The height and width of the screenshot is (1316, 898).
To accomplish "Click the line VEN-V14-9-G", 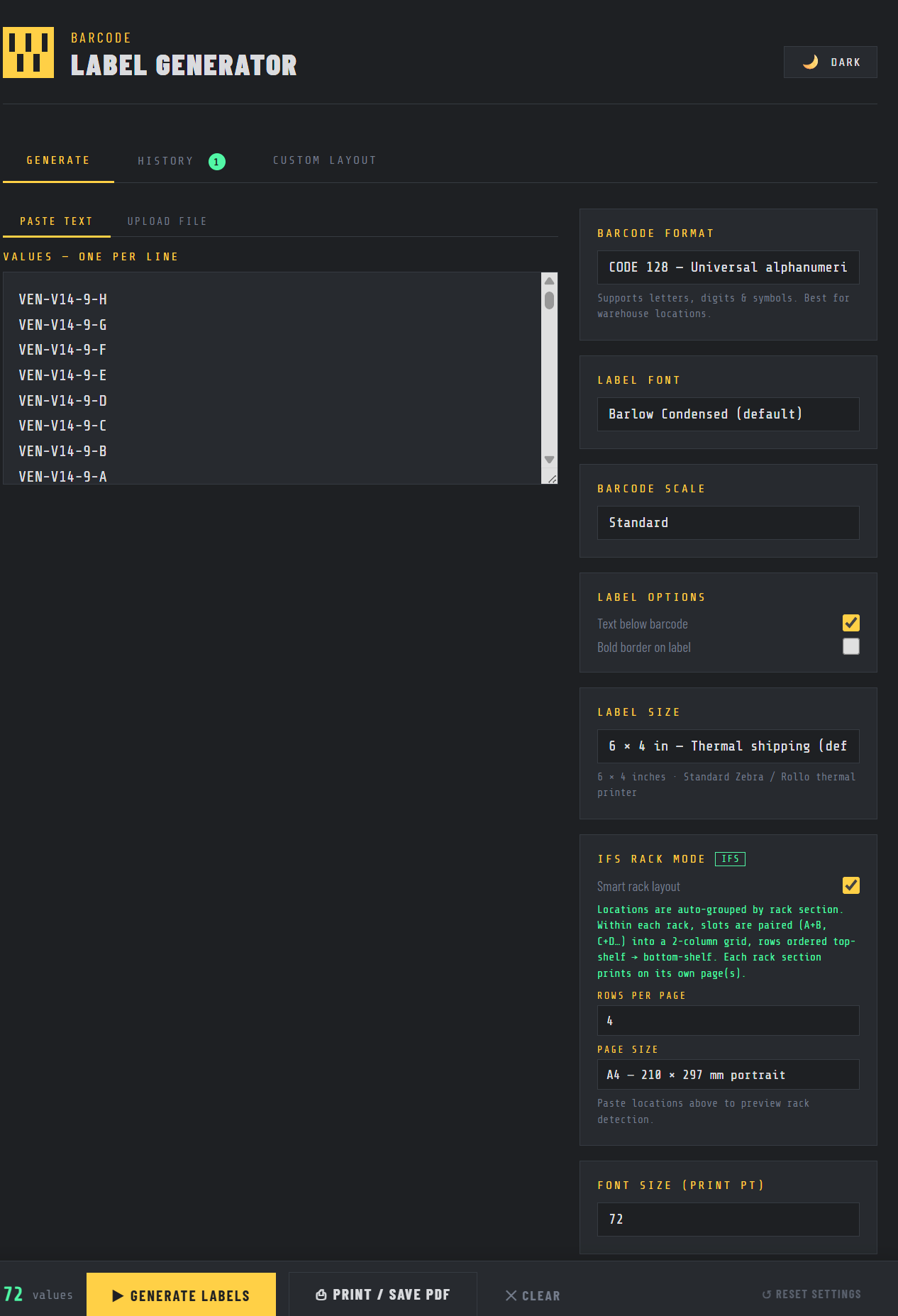I will click(63, 325).
